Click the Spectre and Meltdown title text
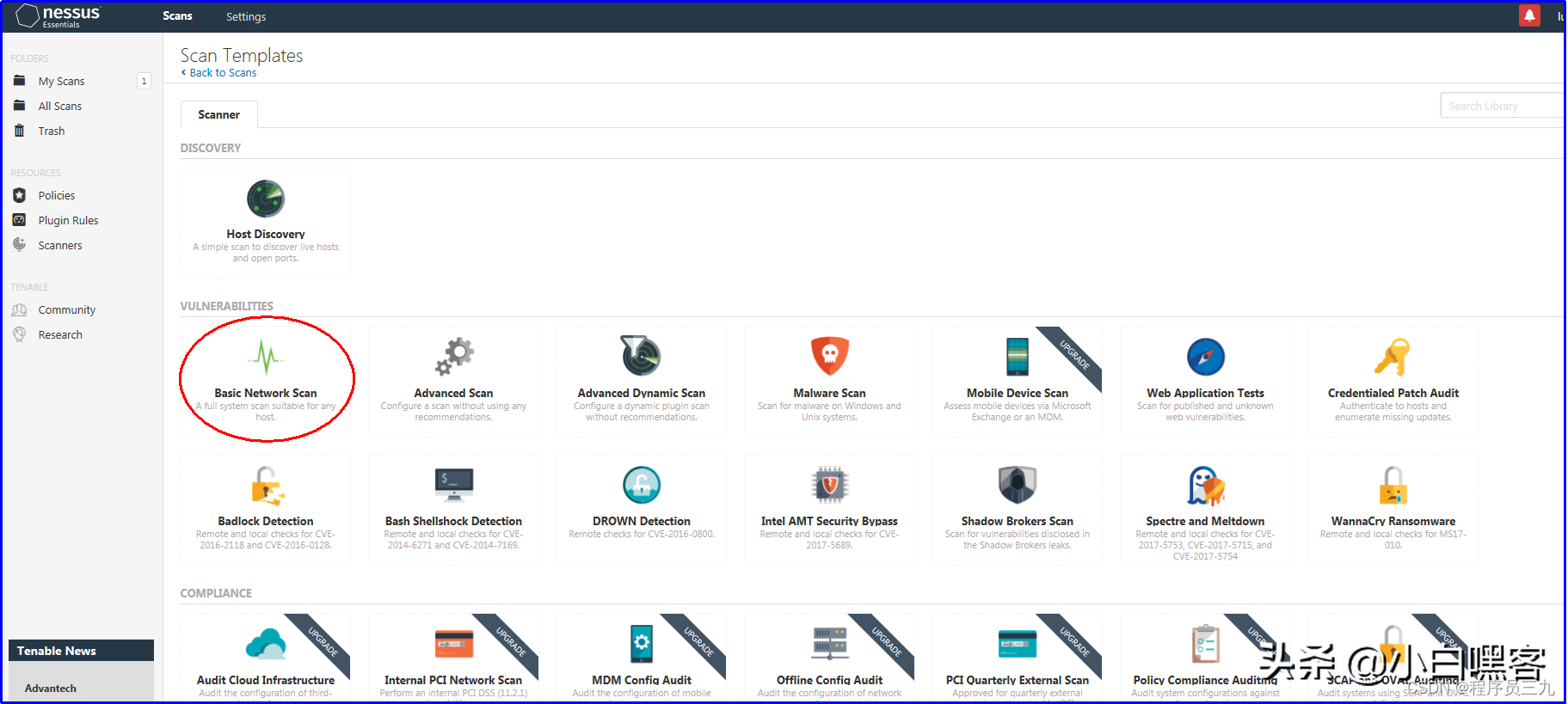 point(1205,521)
